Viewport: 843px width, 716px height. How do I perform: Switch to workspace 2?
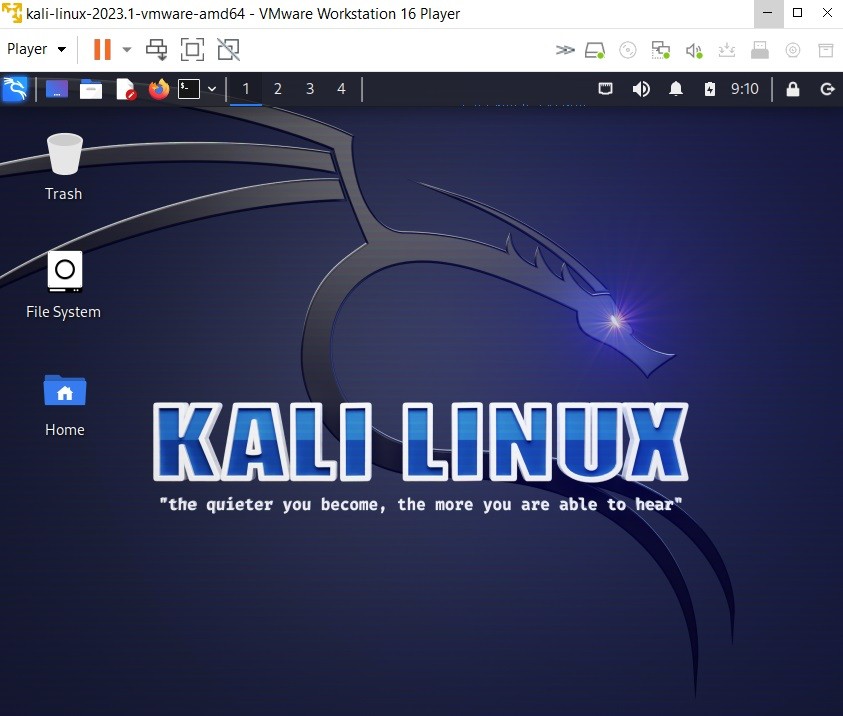pos(277,88)
